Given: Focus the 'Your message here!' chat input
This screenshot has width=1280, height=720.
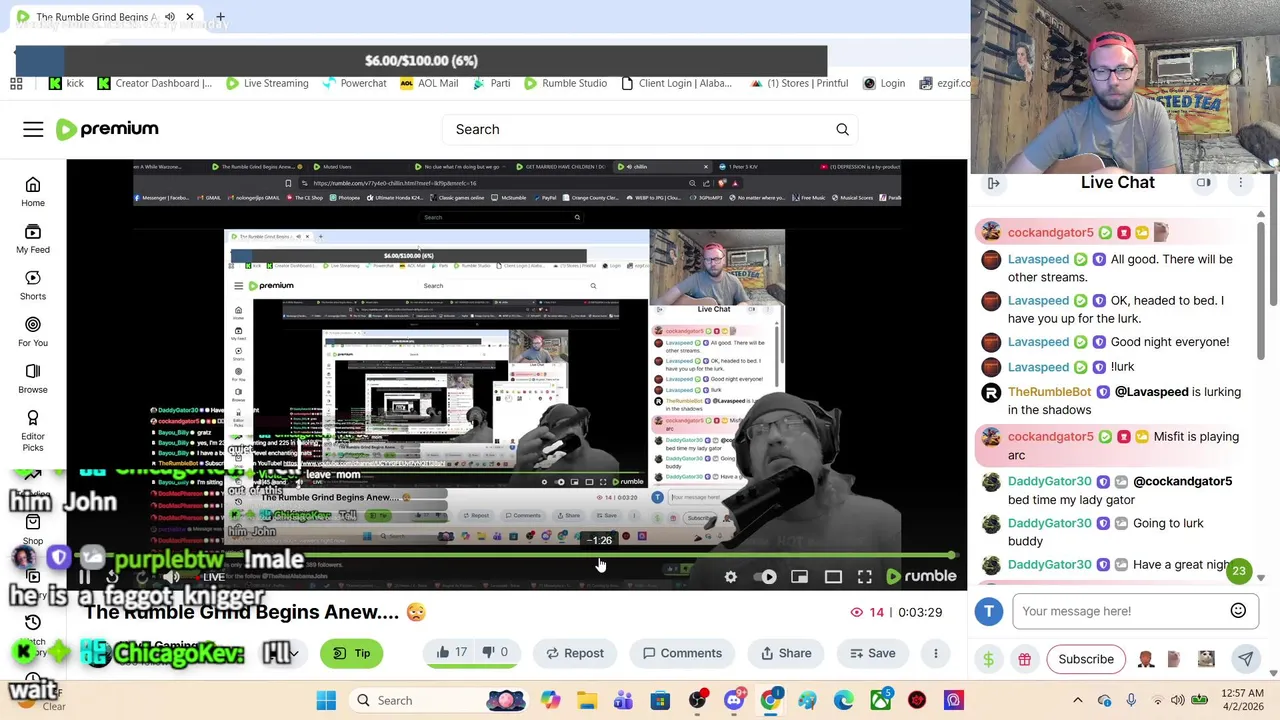Looking at the screenshot, I should tap(1120, 611).
